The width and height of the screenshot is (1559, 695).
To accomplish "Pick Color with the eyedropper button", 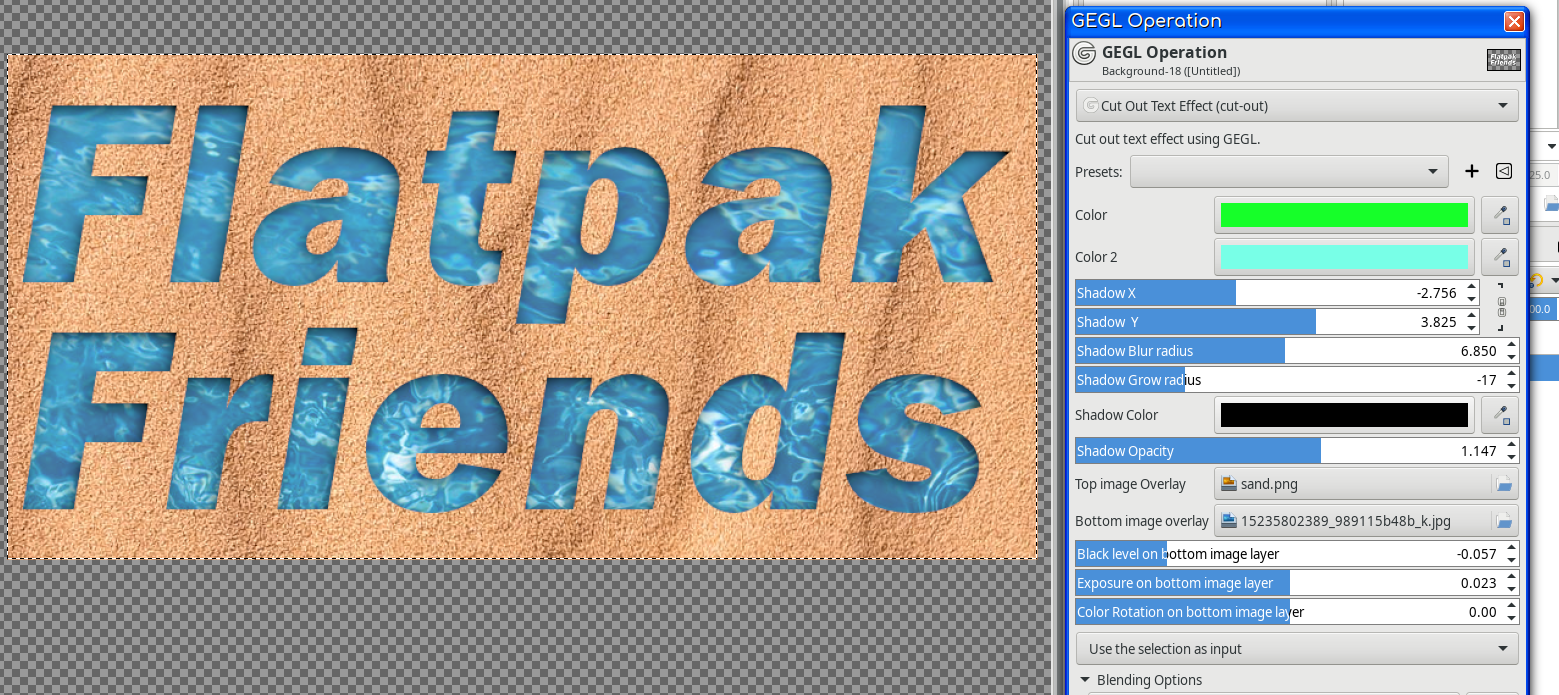I will (x=1501, y=215).
